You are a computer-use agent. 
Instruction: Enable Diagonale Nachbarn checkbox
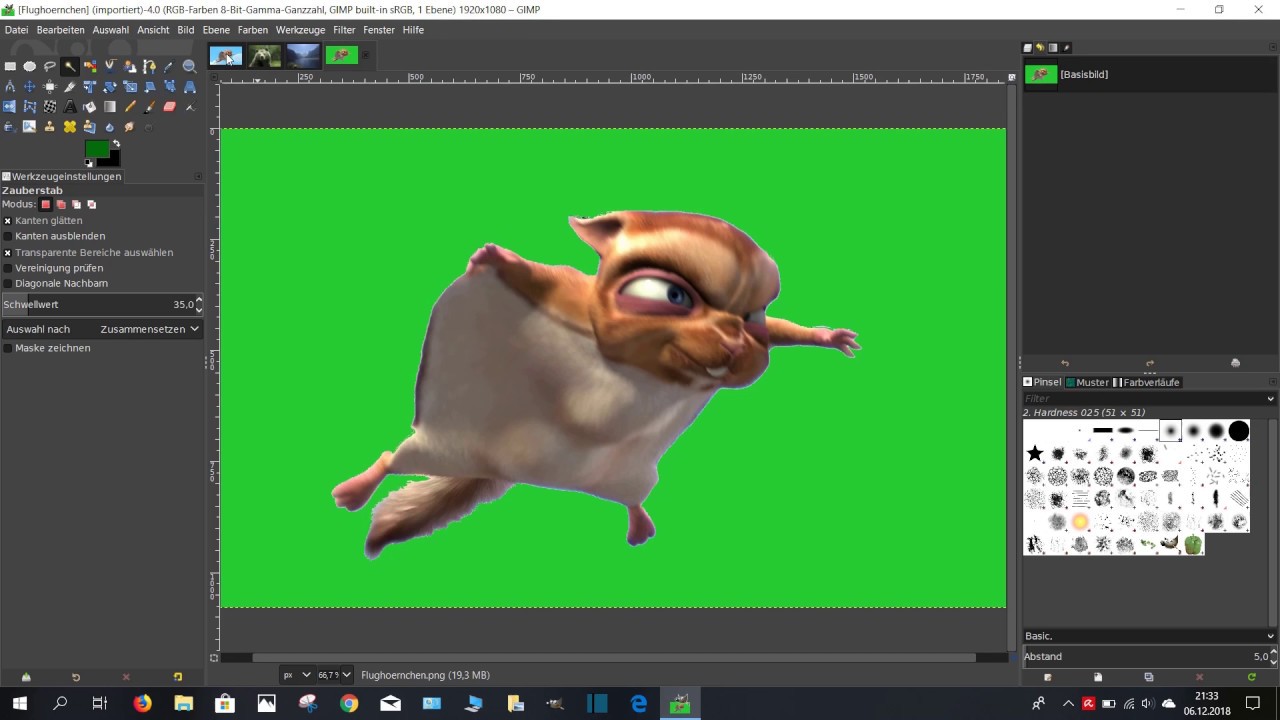(8, 283)
